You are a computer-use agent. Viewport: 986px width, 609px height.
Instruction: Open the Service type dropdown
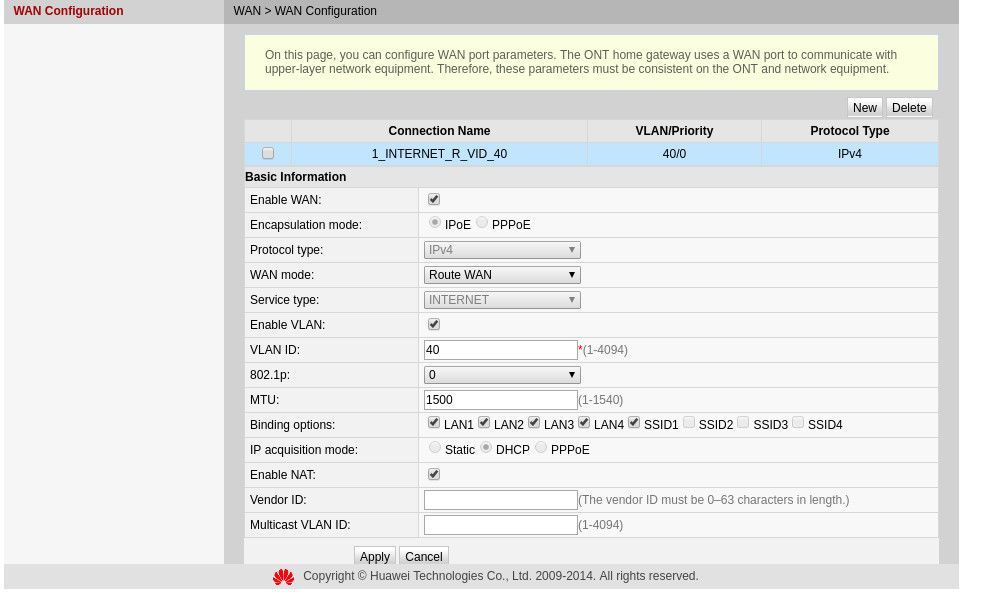click(x=502, y=300)
